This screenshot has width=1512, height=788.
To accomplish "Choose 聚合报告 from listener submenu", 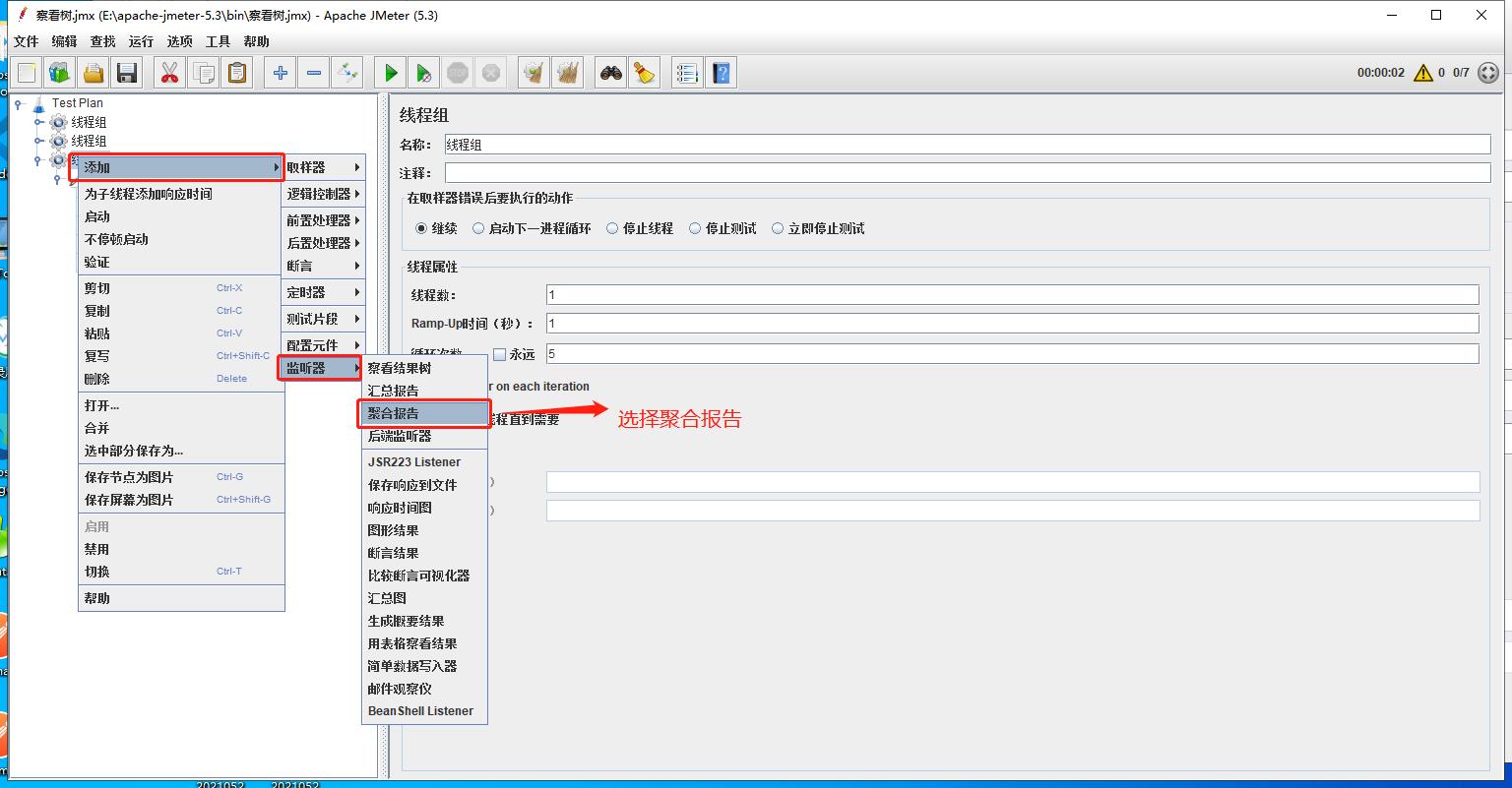I will coord(424,413).
